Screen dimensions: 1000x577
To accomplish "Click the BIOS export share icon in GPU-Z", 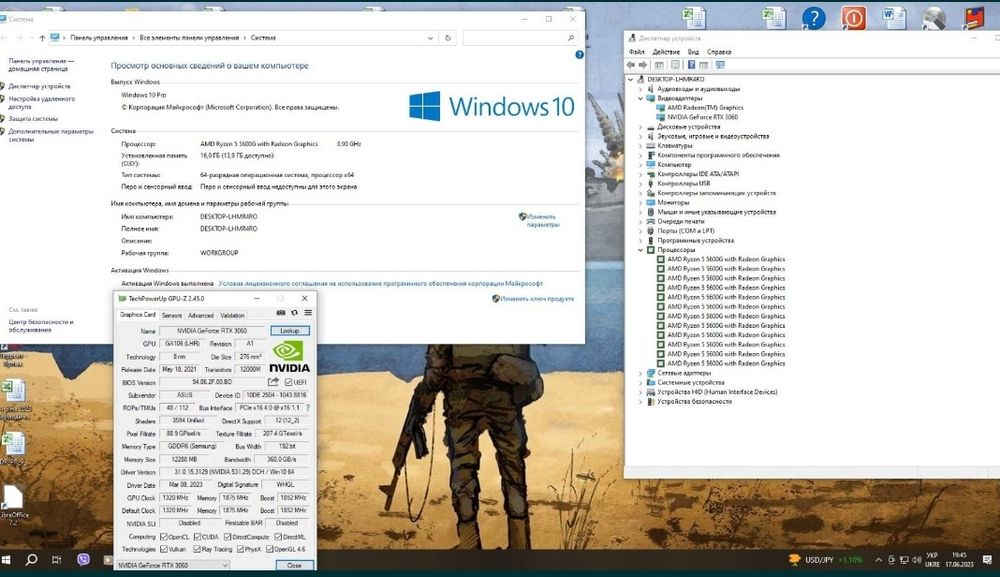I will pyautogui.click(x=273, y=382).
